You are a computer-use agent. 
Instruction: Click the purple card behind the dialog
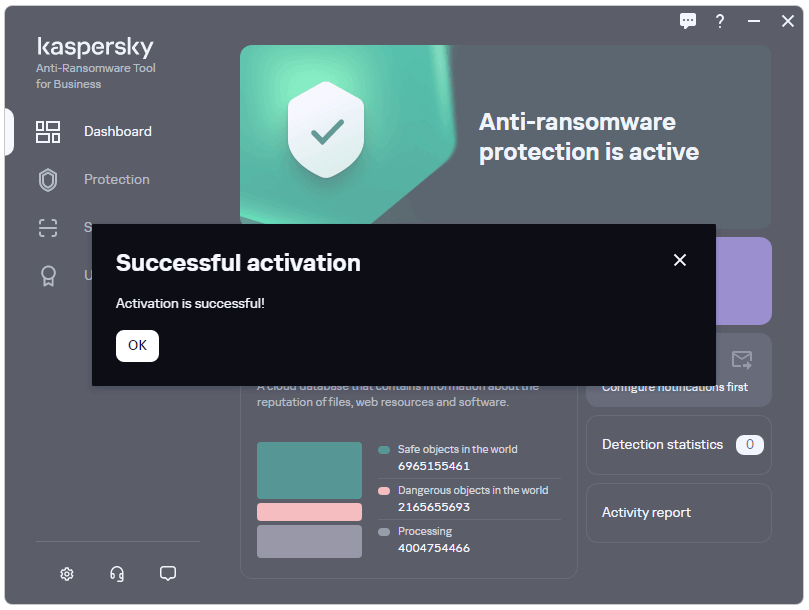744,281
